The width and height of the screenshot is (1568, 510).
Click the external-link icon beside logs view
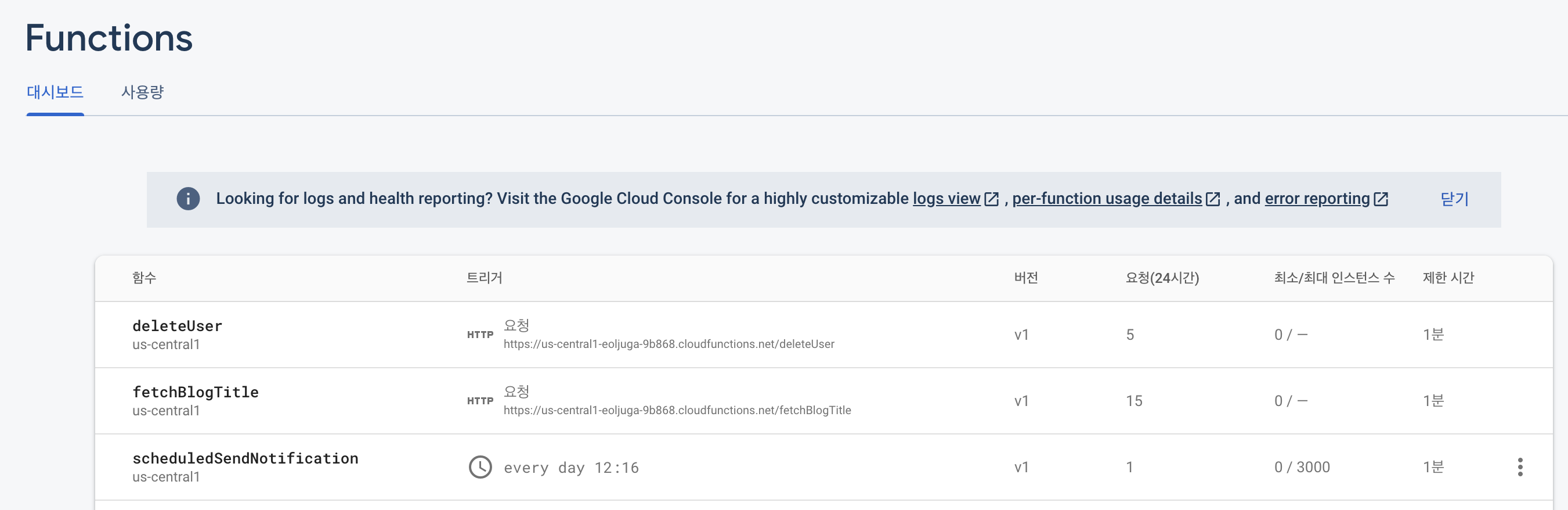(992, 199)
